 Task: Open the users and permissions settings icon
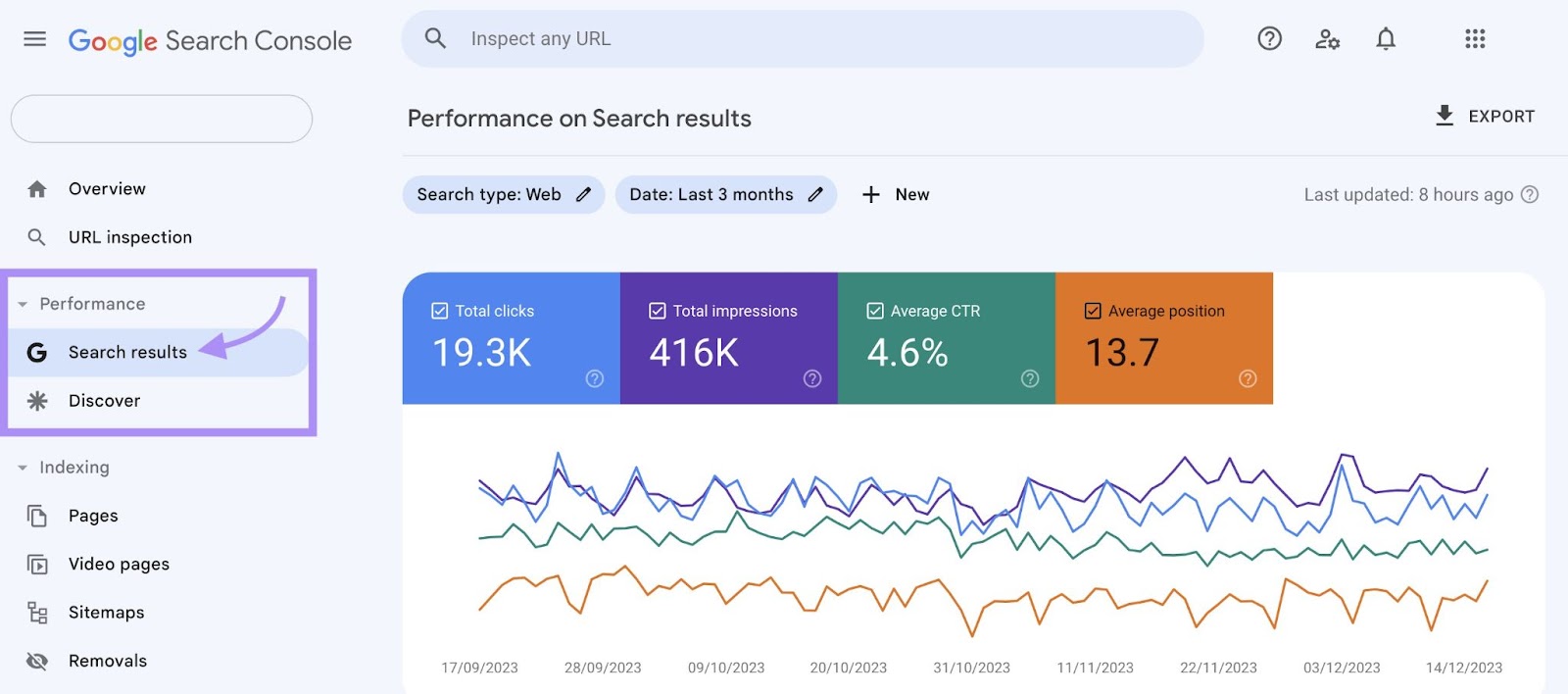pyautogui.click(x=1327, y=39)
